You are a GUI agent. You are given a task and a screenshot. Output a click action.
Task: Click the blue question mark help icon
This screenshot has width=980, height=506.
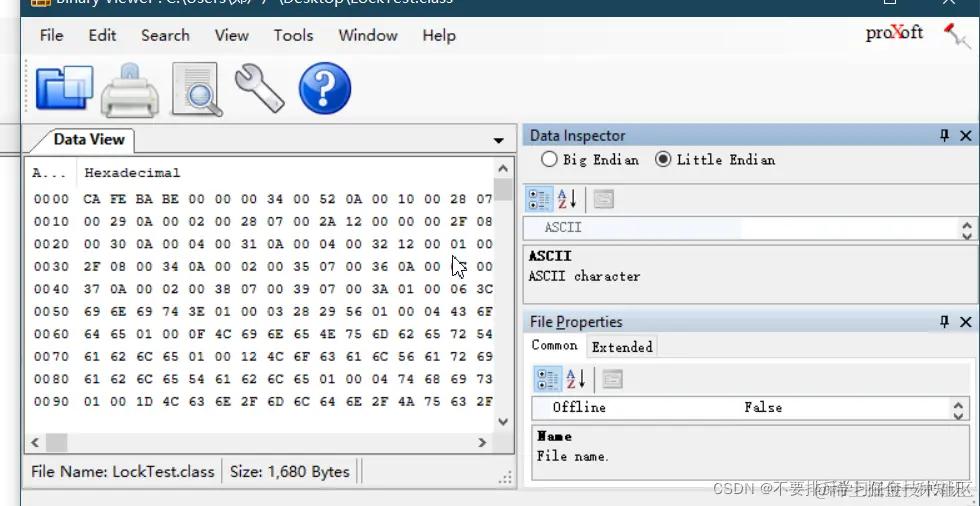coord(324,88)
